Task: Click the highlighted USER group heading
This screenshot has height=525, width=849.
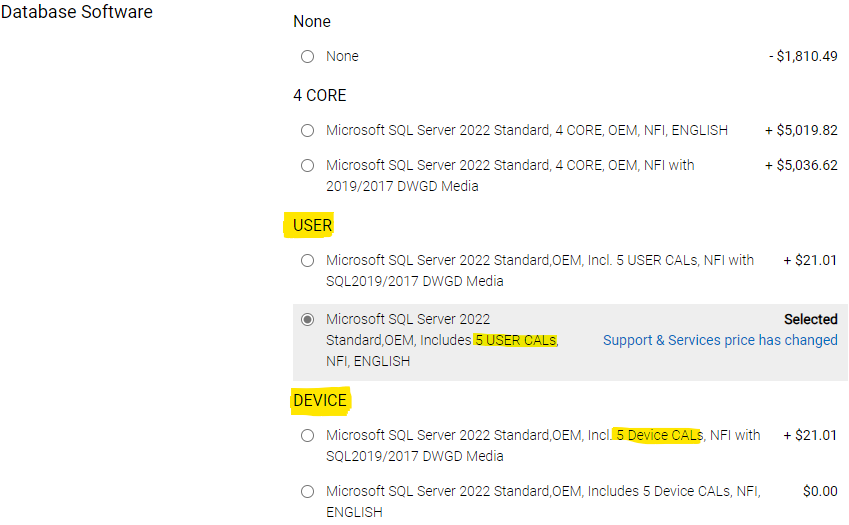Action: pos(312,225)
